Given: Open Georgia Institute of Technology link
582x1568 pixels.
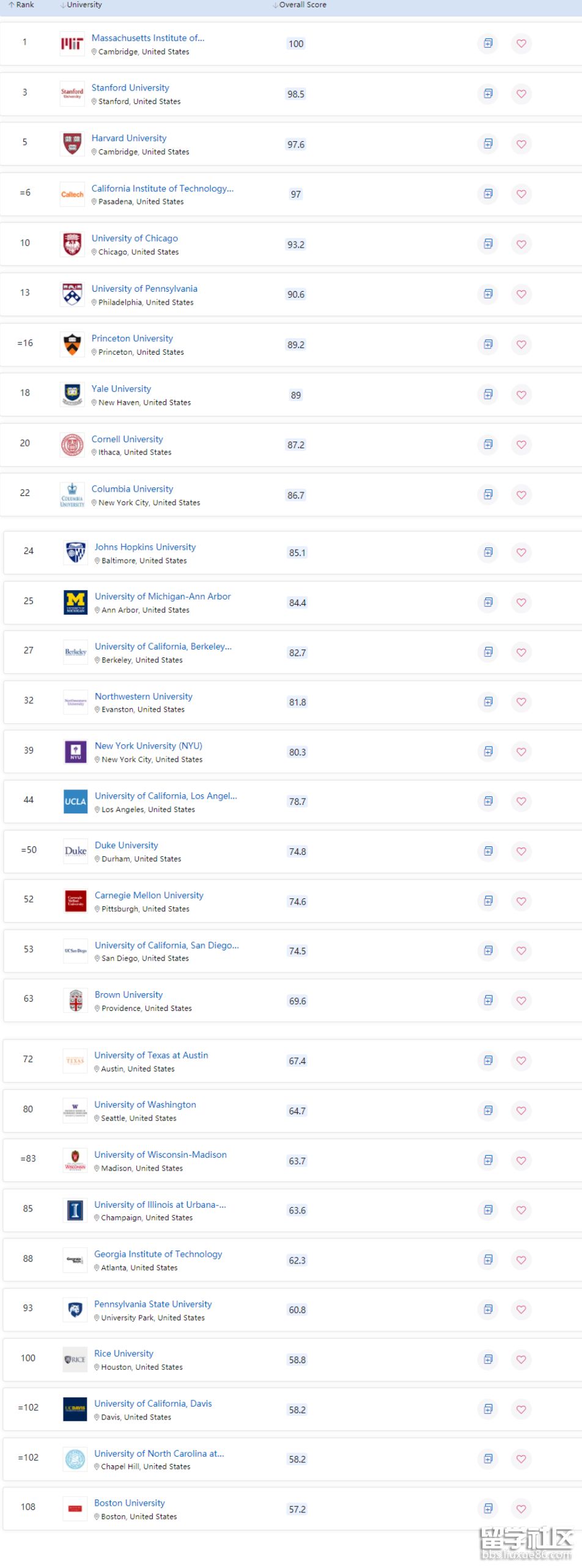Looking at the screenshot, I should [158, 1254].
